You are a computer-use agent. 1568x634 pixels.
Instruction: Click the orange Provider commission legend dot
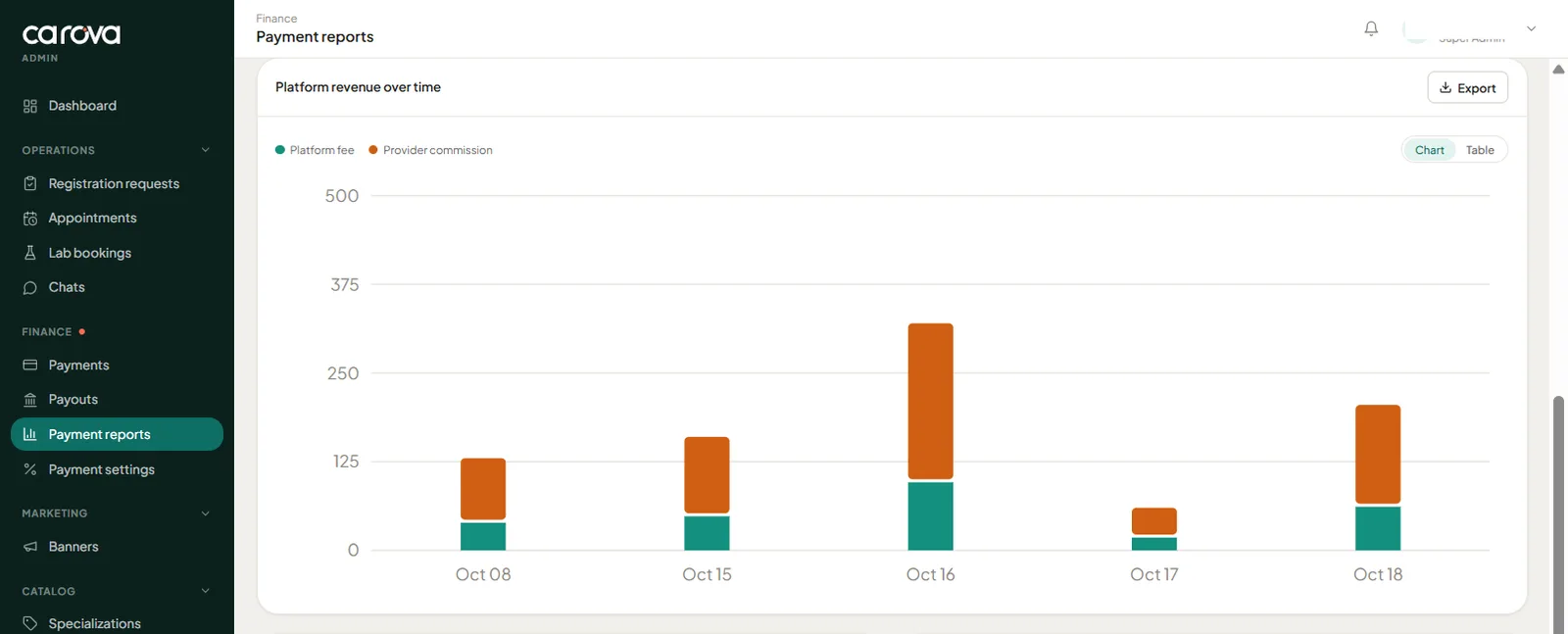click(373, 150)
